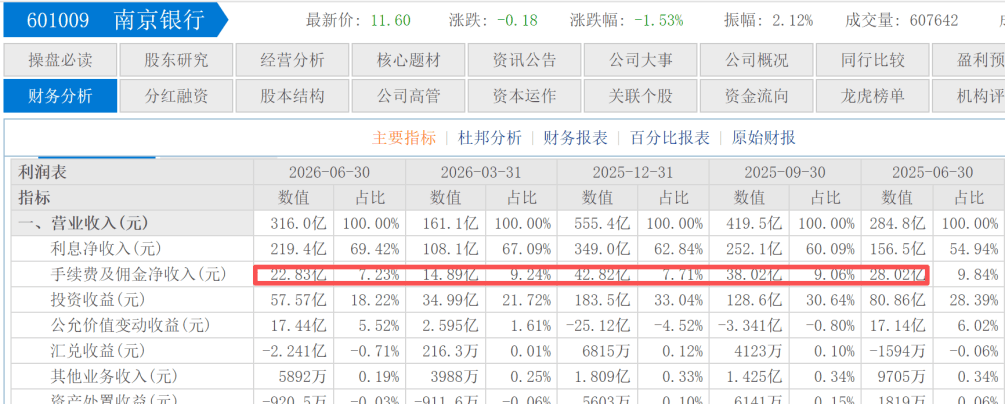
Task: Click the 601009 南京银行 stock banner
Action: pyautogui.click(x=115, y=20)
